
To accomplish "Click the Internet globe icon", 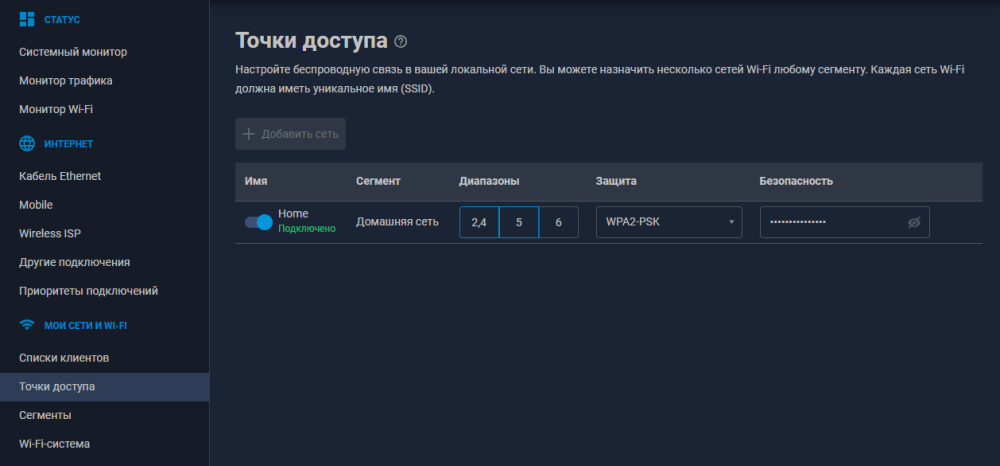I will point(27,144).
